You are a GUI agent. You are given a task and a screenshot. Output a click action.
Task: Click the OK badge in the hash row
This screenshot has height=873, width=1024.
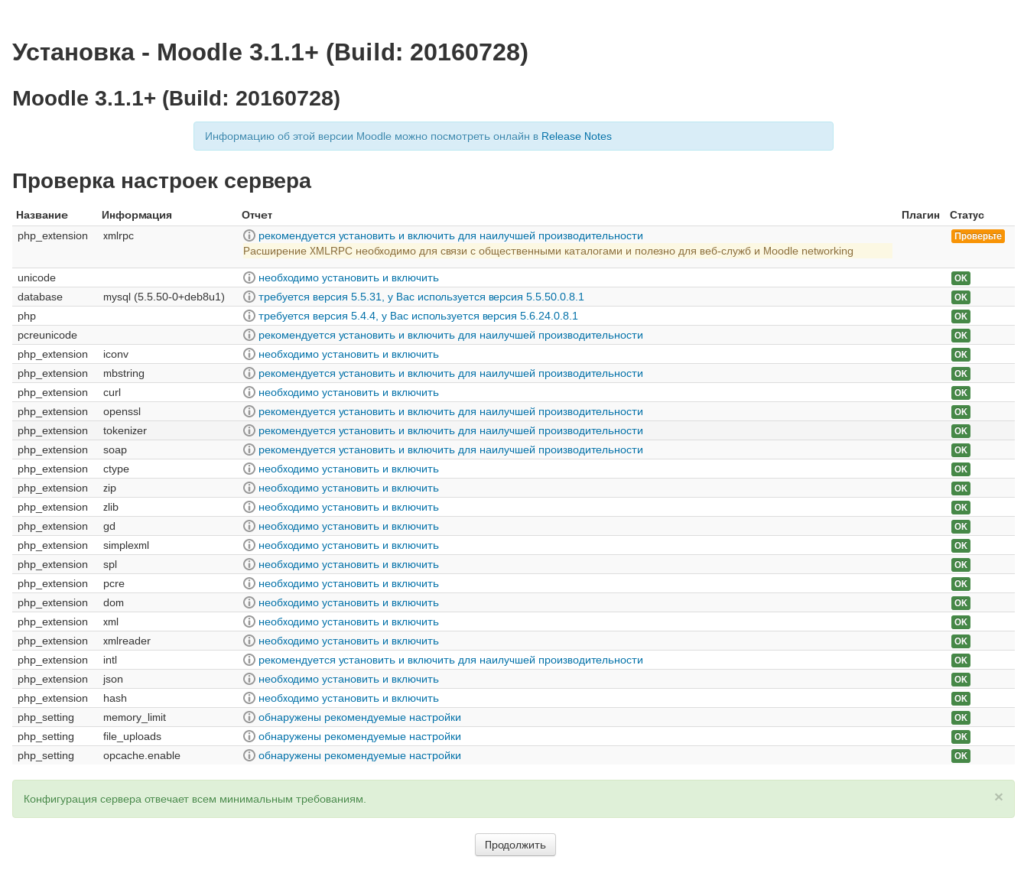coord(961,699)
